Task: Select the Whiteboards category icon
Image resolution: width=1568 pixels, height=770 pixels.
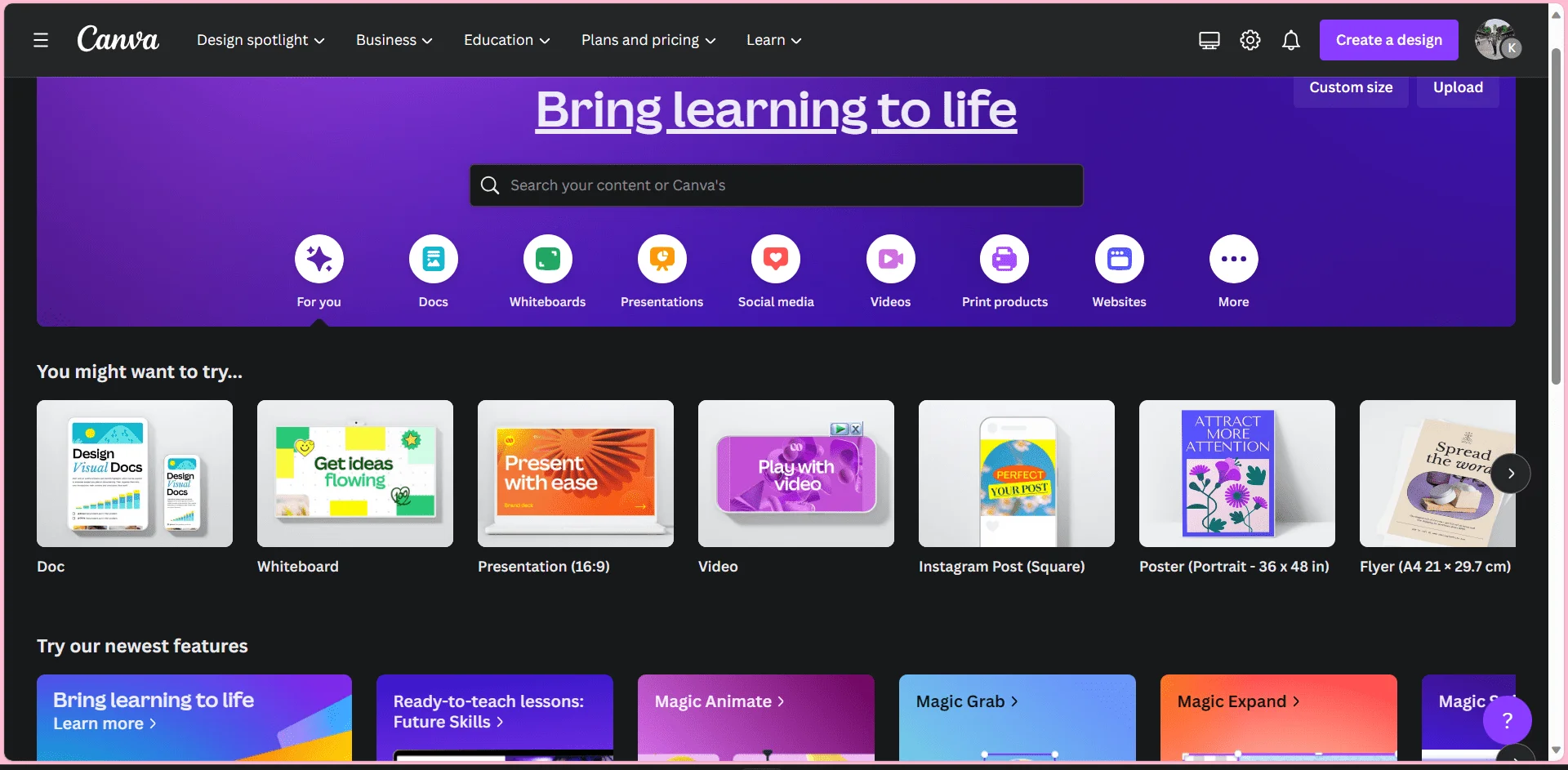Action: (x=547, y=259)
